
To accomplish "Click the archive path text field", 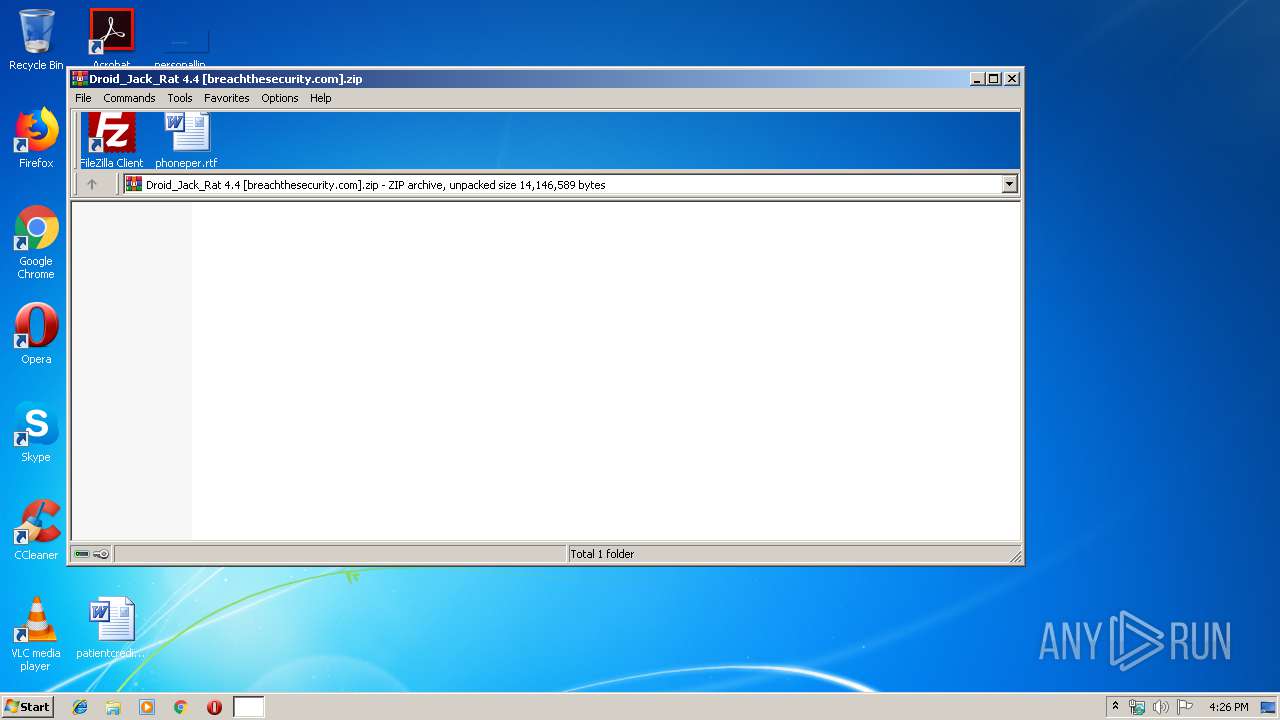I will (569, 184).
